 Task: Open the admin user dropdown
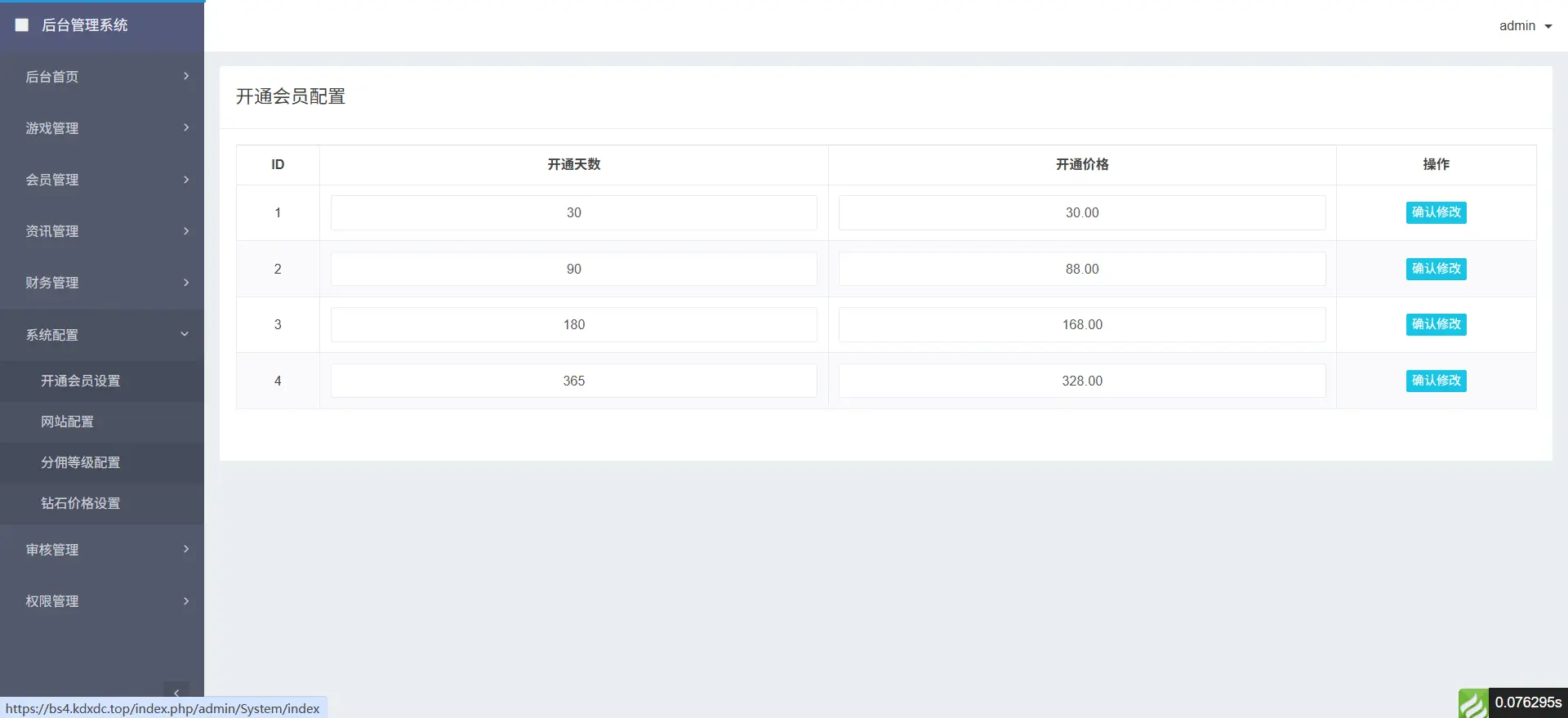click(x=1525, y=26)
